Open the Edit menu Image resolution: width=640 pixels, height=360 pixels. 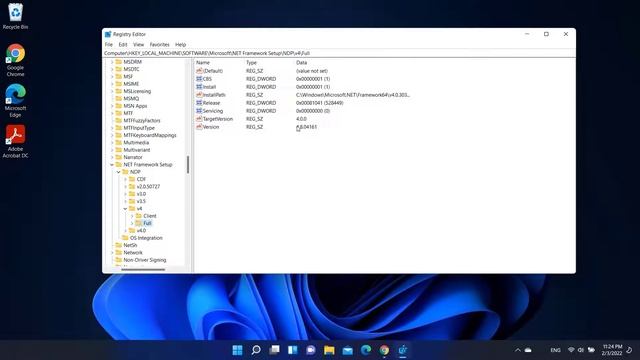(x=123, y=44)
